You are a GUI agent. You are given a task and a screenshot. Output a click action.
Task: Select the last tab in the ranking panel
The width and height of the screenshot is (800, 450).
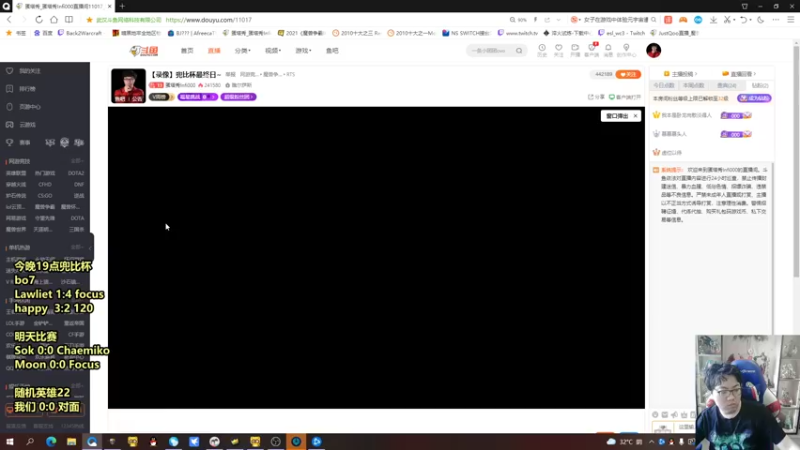760,85
